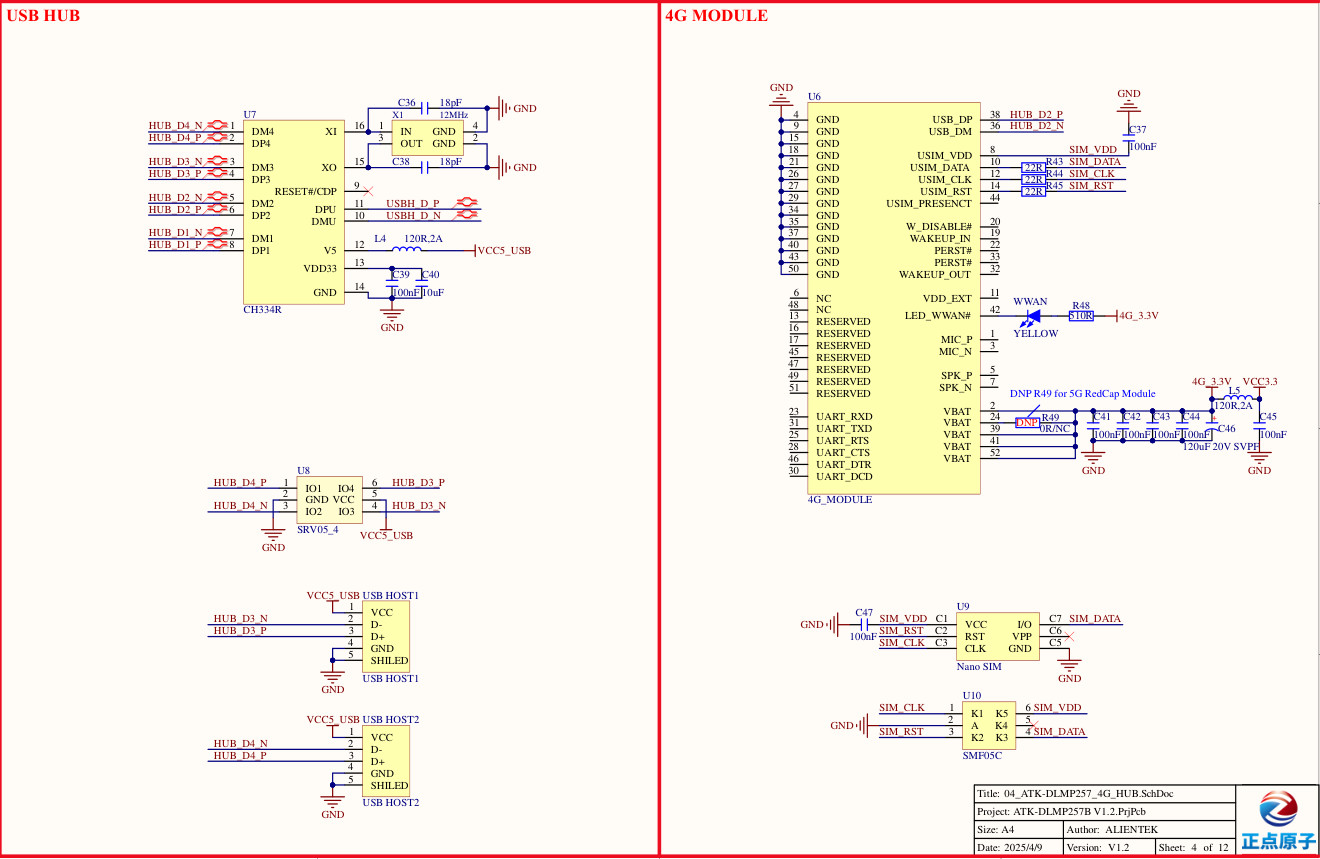The height and width of the screenshot is (859, 1320).
Task: Select inductor L4 120R,2A
Action: pyautogui.click(x=408, y=249)
